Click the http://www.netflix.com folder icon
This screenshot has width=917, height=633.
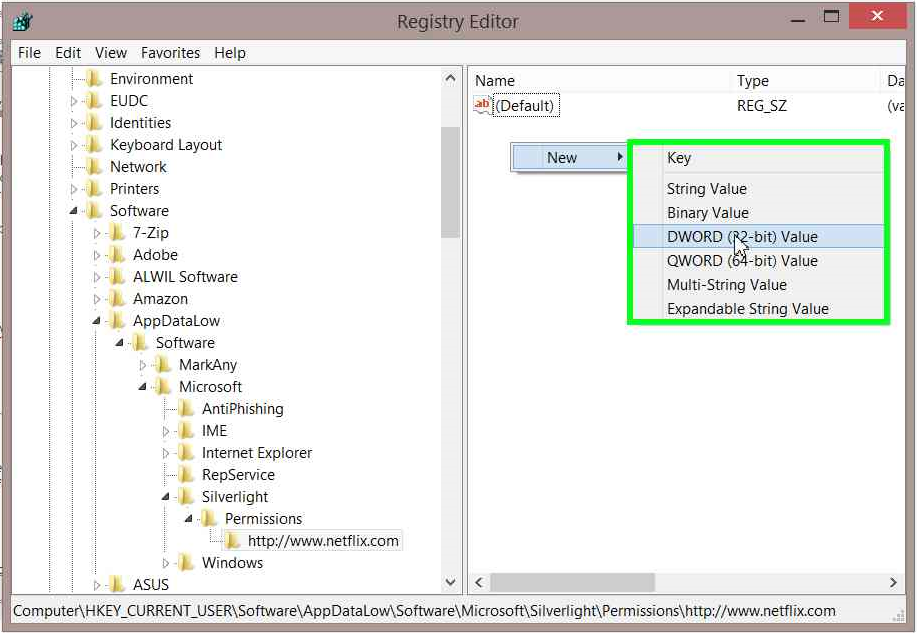tap(232, 541)
